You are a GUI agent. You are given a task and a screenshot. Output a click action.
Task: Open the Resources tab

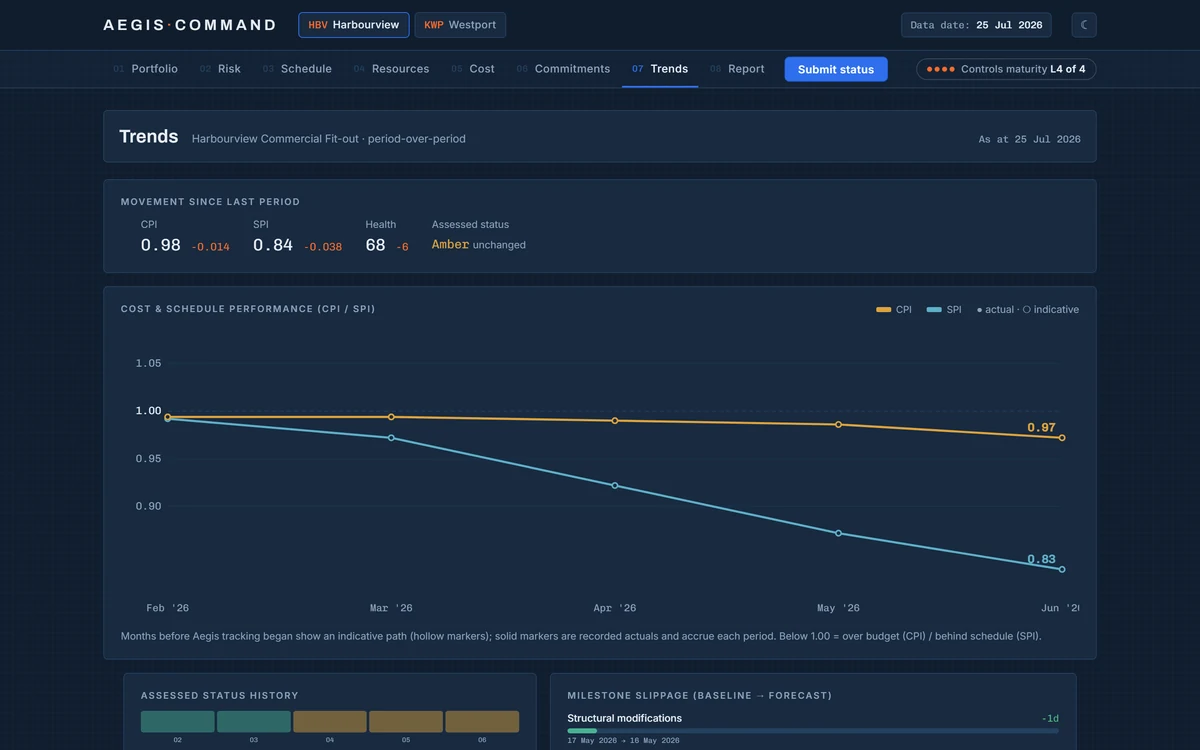pos(391,69)
